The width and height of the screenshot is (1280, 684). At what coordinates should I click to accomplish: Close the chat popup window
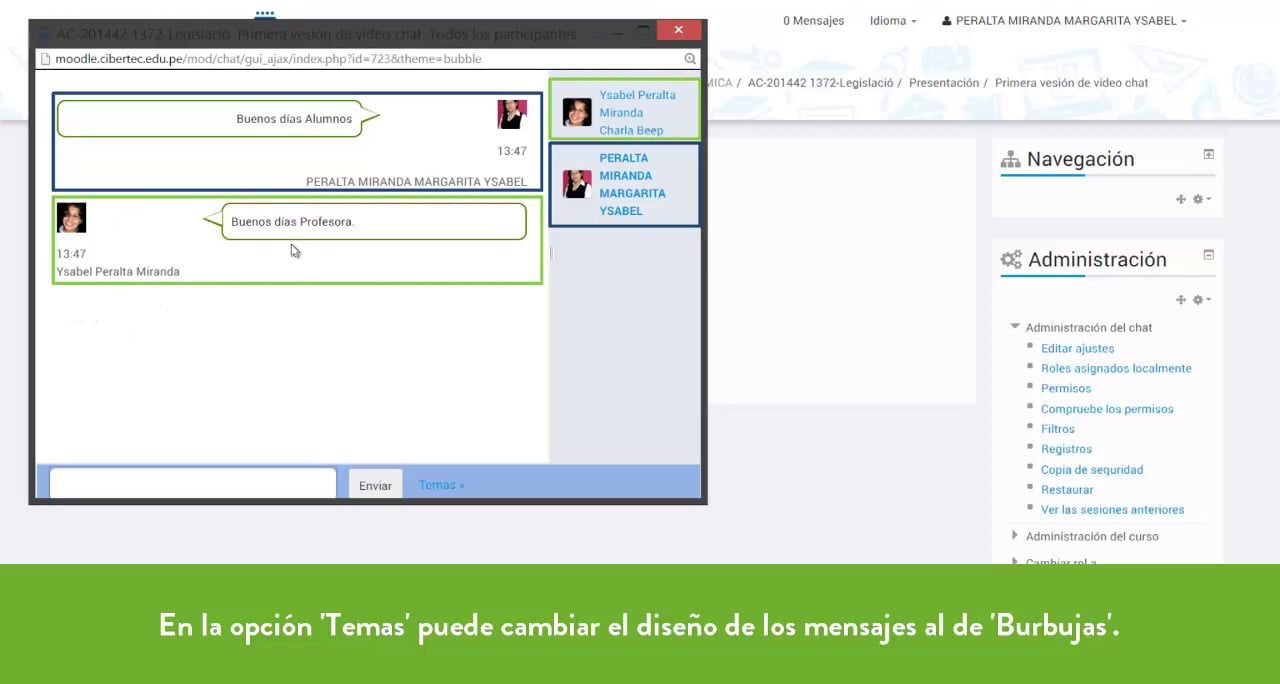pyautogui.click(x=679, y=30)
